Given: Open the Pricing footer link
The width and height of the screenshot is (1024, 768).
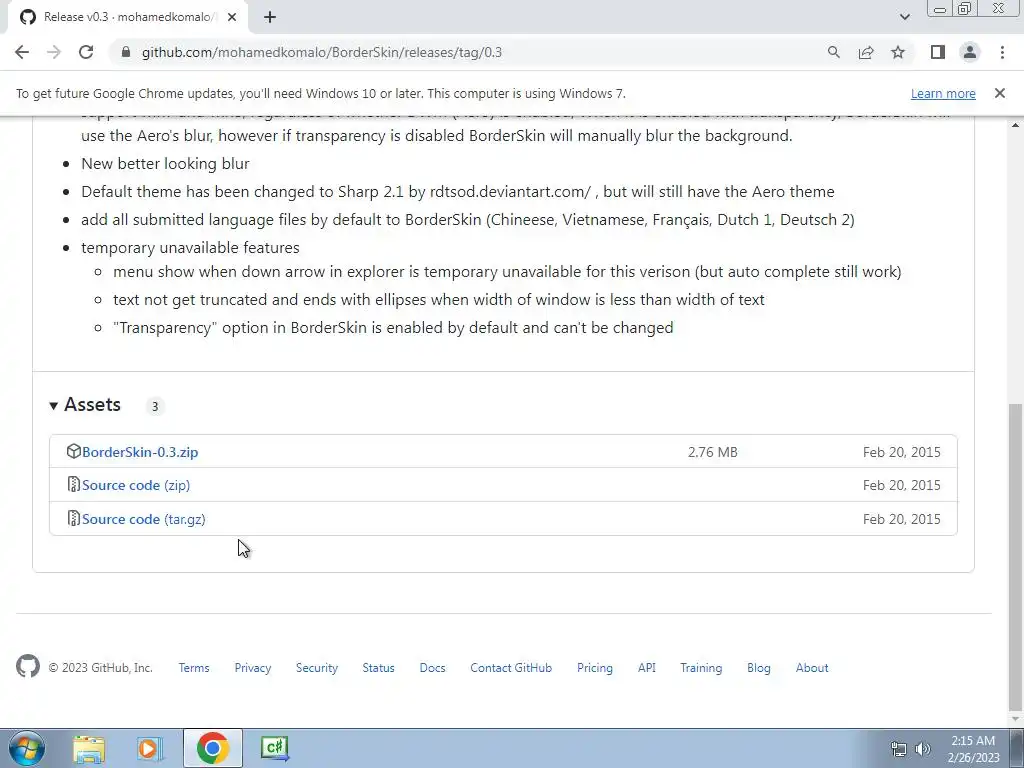Looking at the screenshot, I should pyautogui.click(x=595, y=668).
